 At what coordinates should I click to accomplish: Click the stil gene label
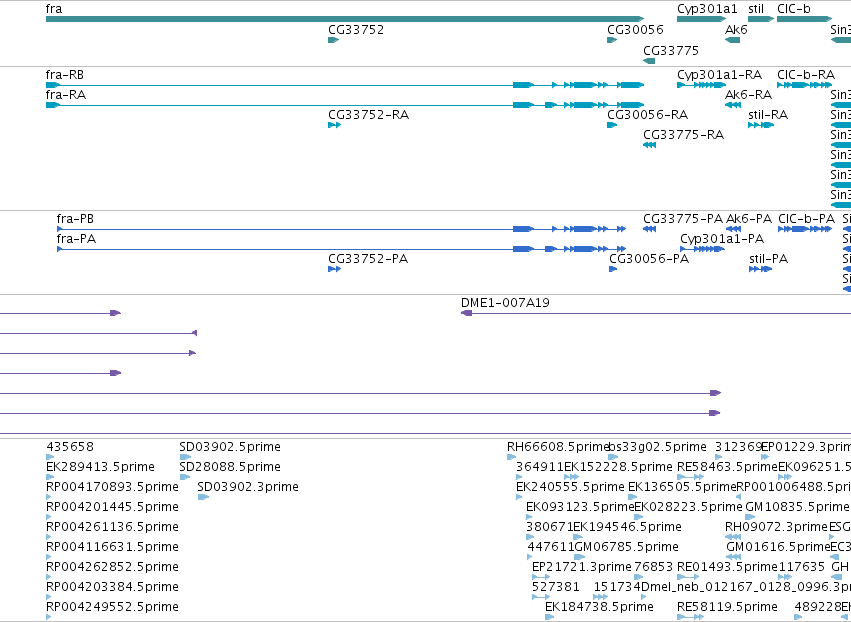tap(756, 9)
